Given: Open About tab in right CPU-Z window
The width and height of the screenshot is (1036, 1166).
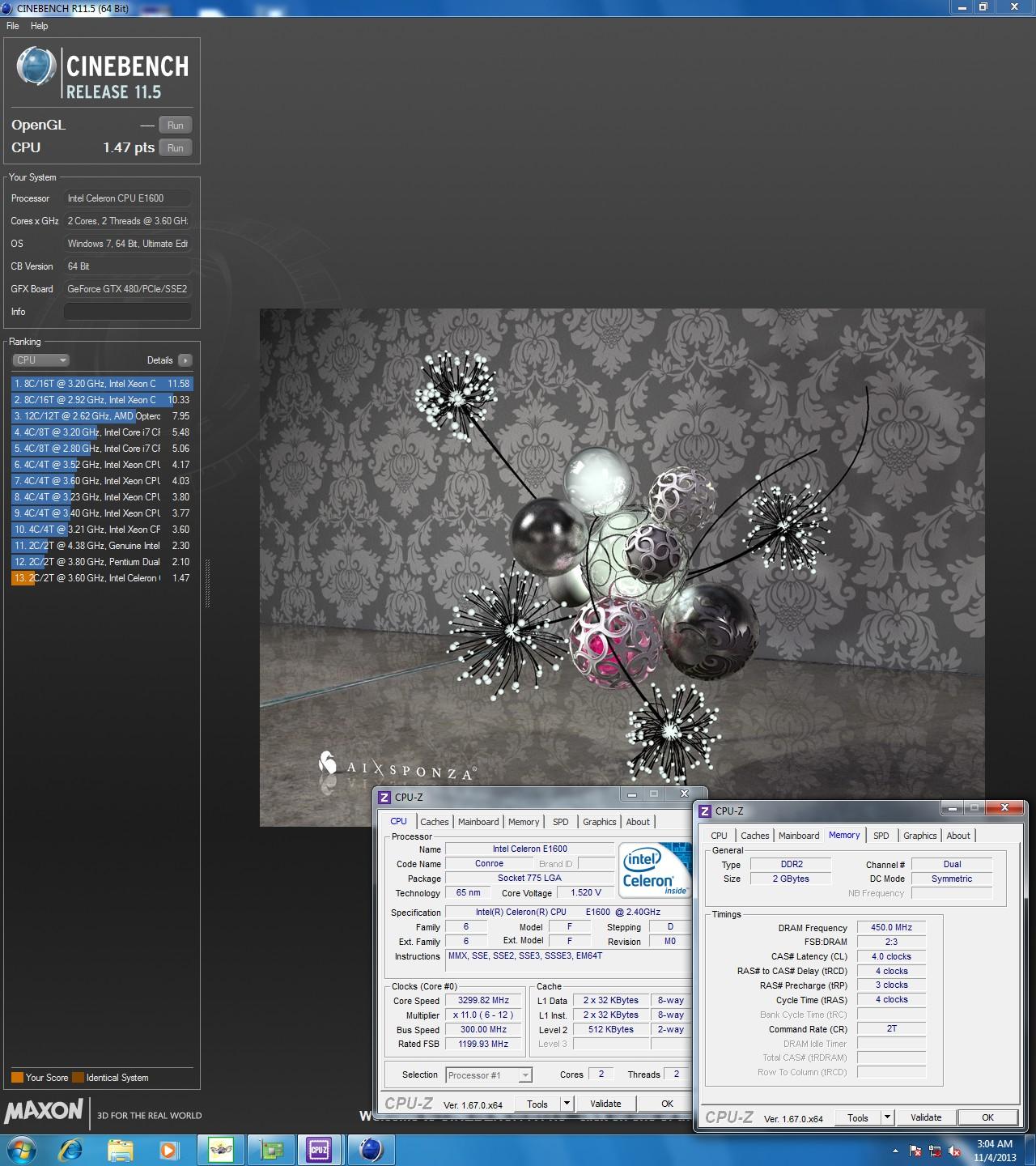Looking at the screenshot, I should coord(958,836).
